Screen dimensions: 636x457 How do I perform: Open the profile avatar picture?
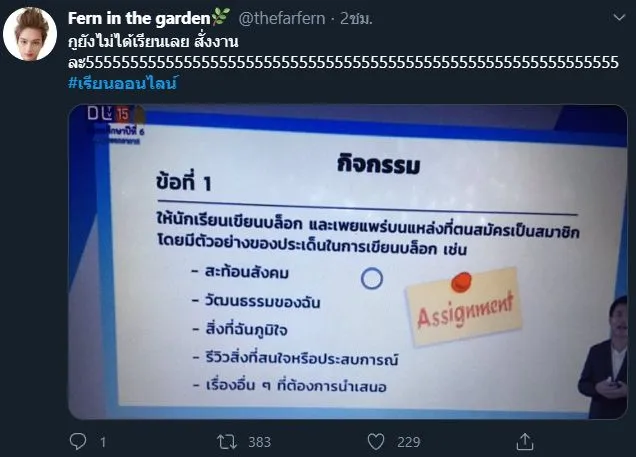(30, 34)
